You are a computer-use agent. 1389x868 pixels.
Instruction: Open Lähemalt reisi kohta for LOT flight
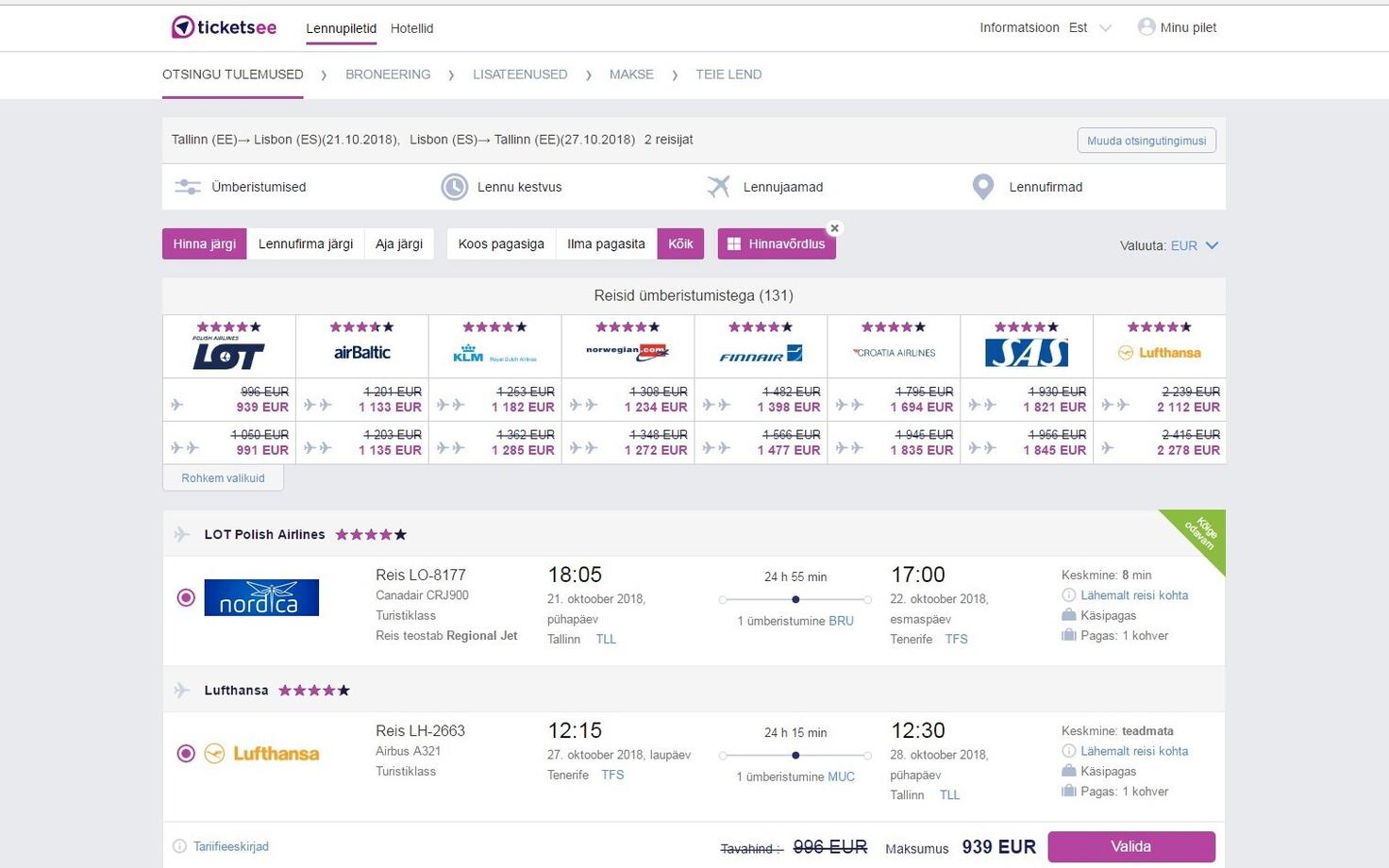click(x=1134, y=595)
